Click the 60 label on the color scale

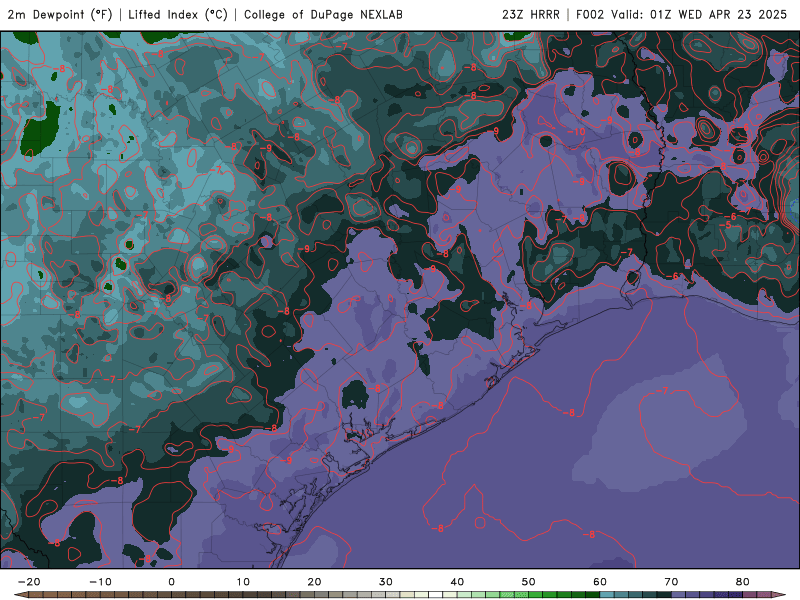[x=600, y=582]
